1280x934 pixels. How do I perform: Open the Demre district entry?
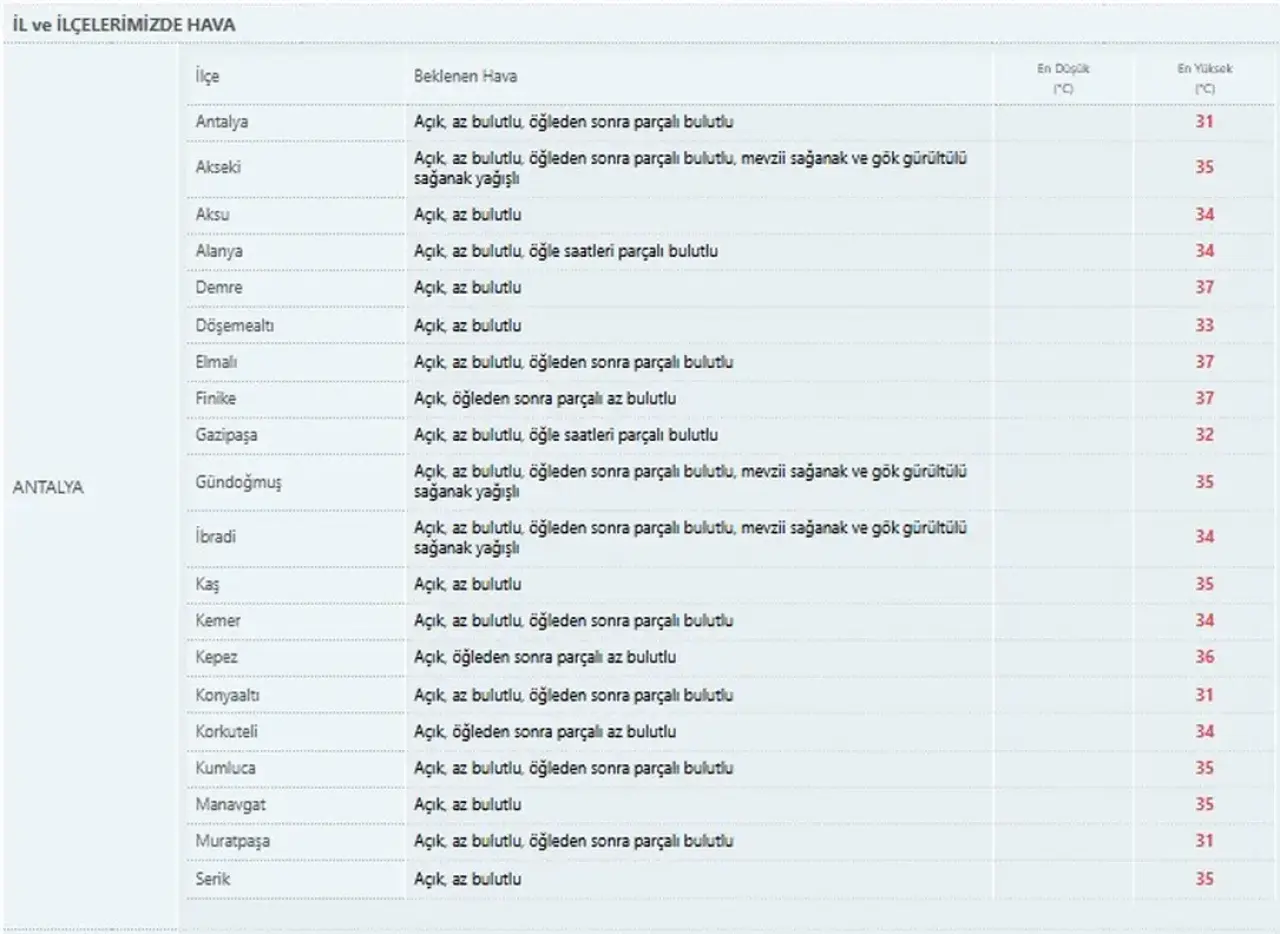pyautogui.click(x=219, y=288)
